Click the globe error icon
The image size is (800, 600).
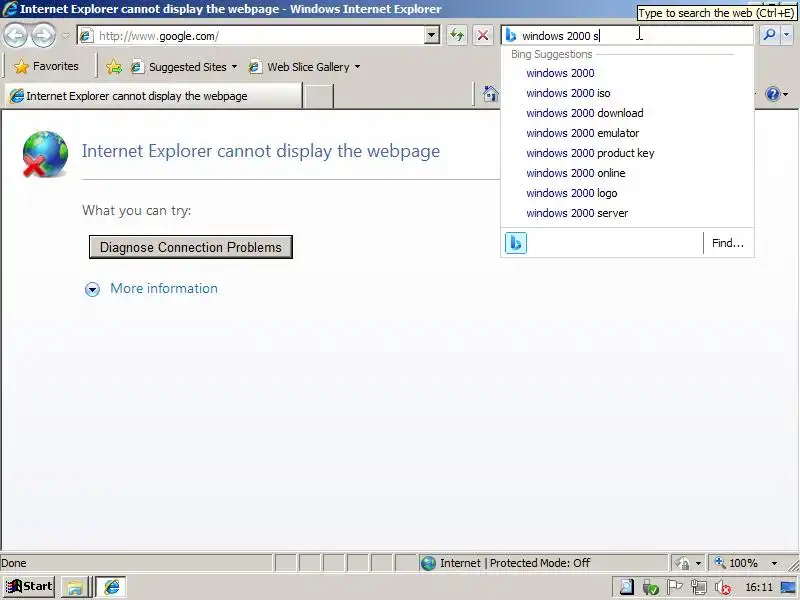point(45,154)
